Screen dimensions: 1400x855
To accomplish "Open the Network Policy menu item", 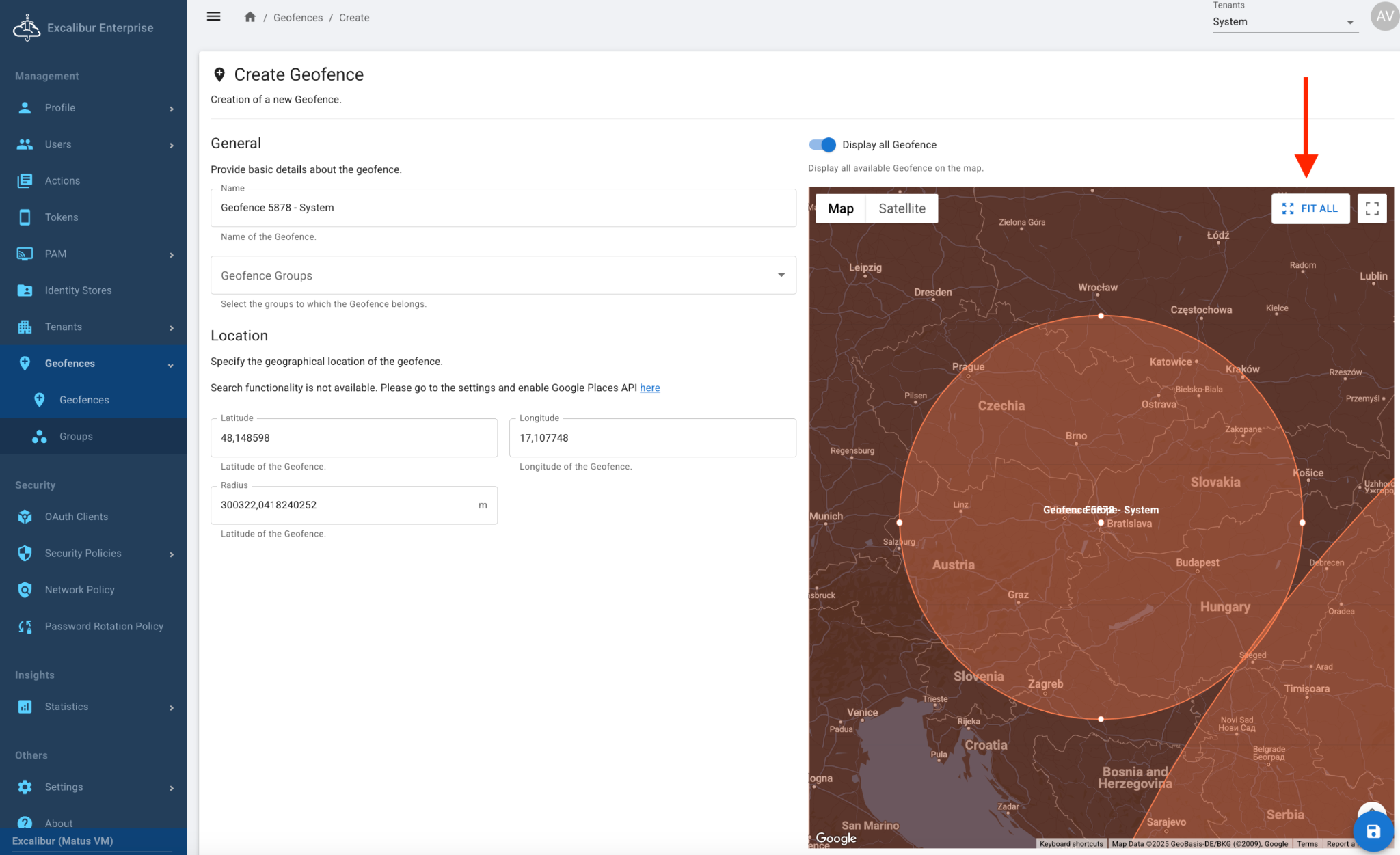I will coord(93,590).
